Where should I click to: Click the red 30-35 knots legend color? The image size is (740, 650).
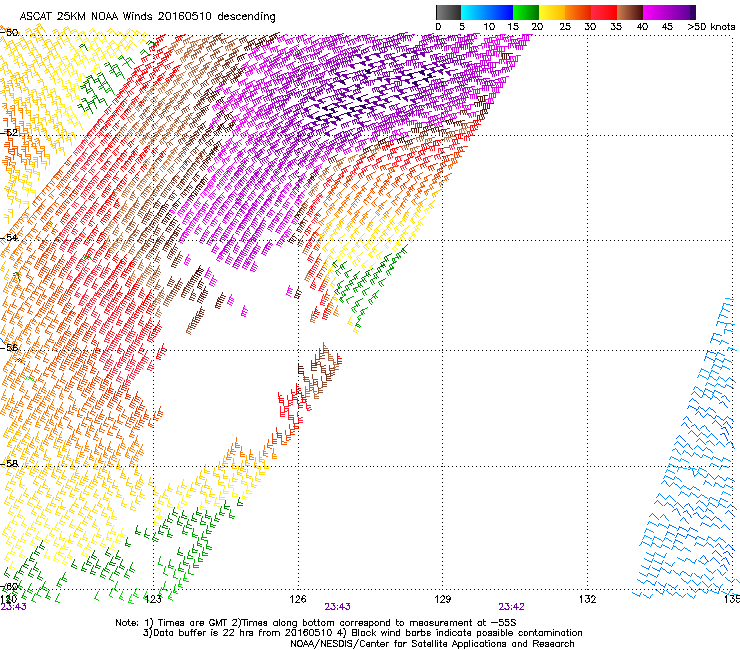click(604, 12)
